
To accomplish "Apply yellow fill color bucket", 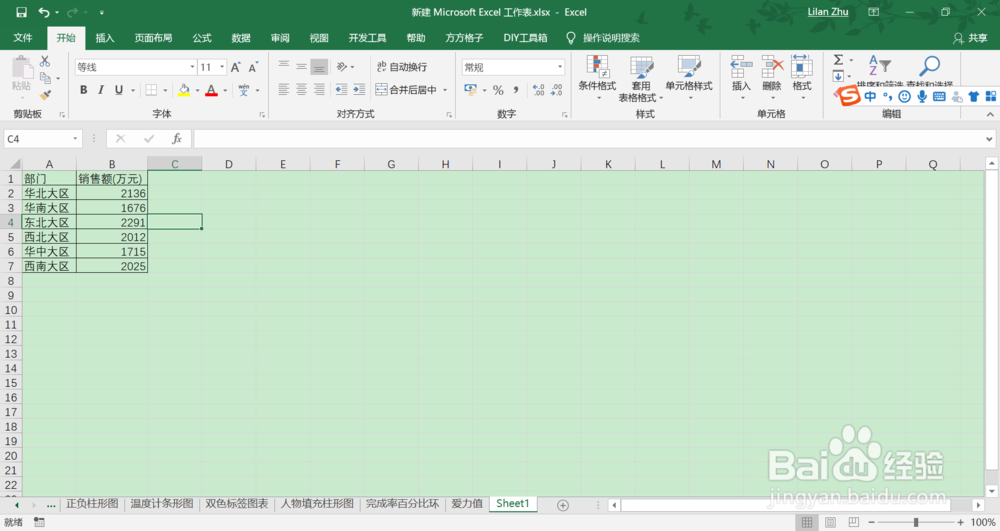I will pyautogui.click(x=184, y=90).
